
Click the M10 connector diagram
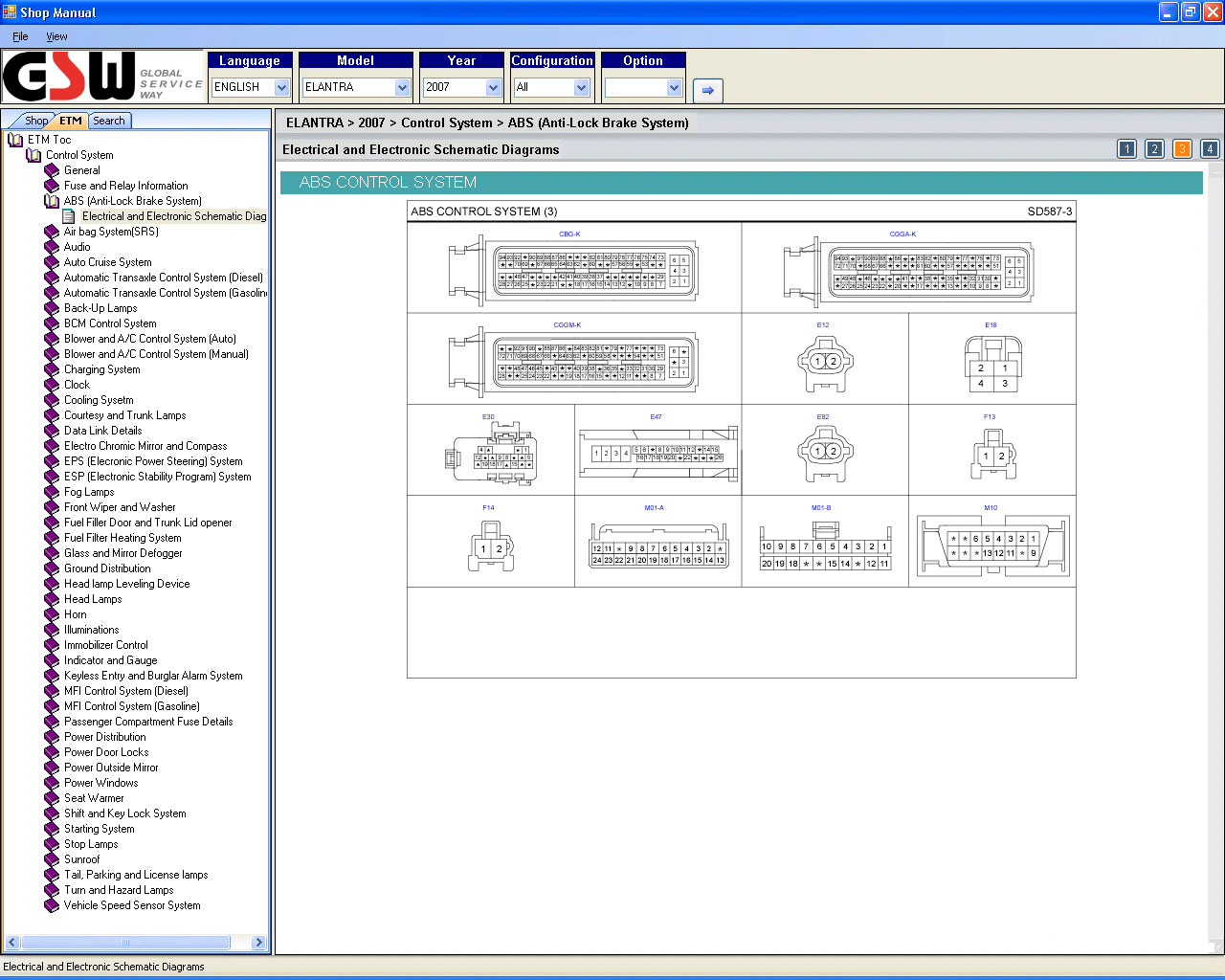pyautogui.click(x=992, y=546)
